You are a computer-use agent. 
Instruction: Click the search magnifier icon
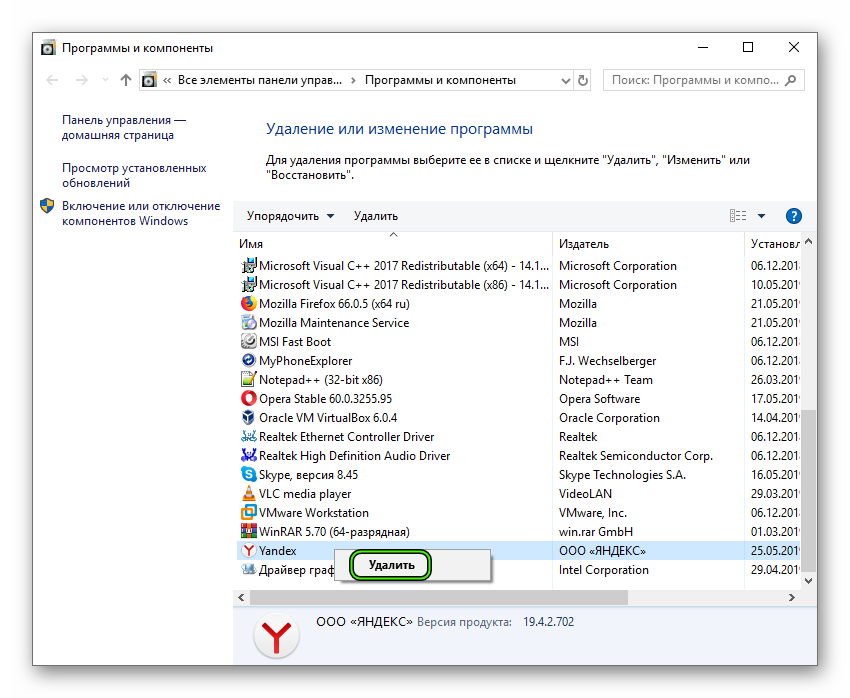point(791,80)
